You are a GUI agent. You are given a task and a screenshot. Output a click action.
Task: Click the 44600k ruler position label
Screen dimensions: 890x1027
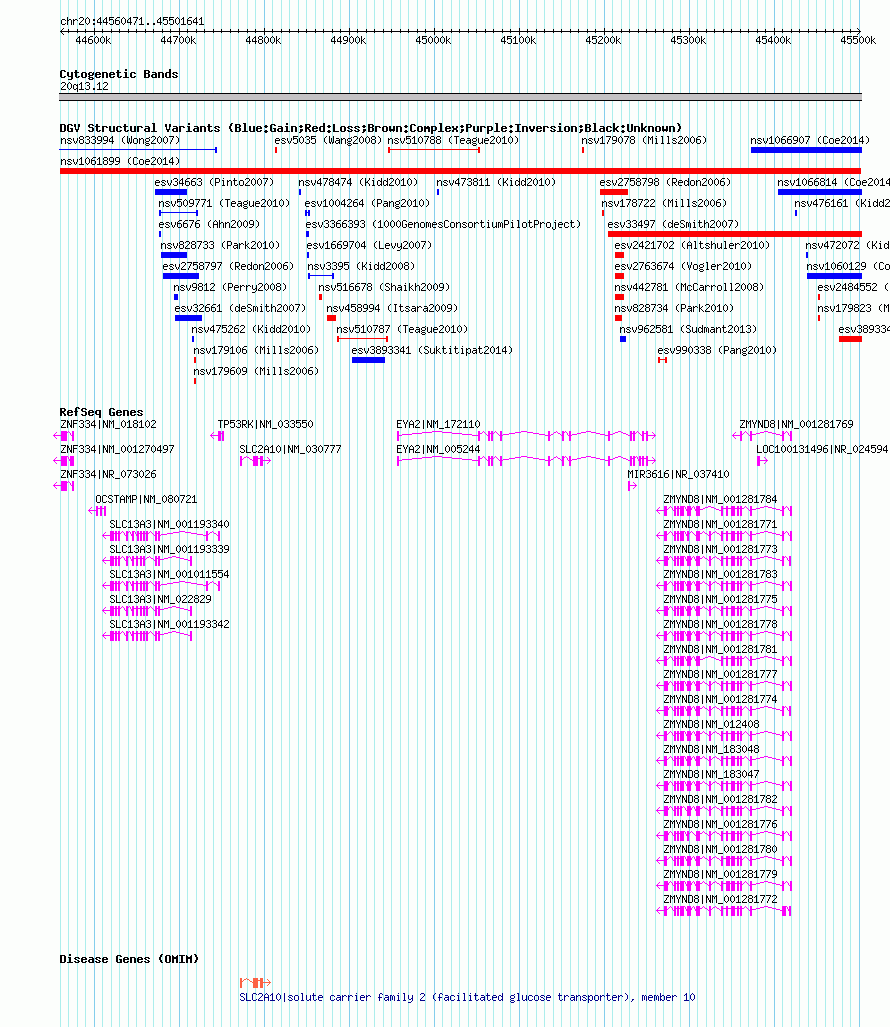click(x=93, y=41)
